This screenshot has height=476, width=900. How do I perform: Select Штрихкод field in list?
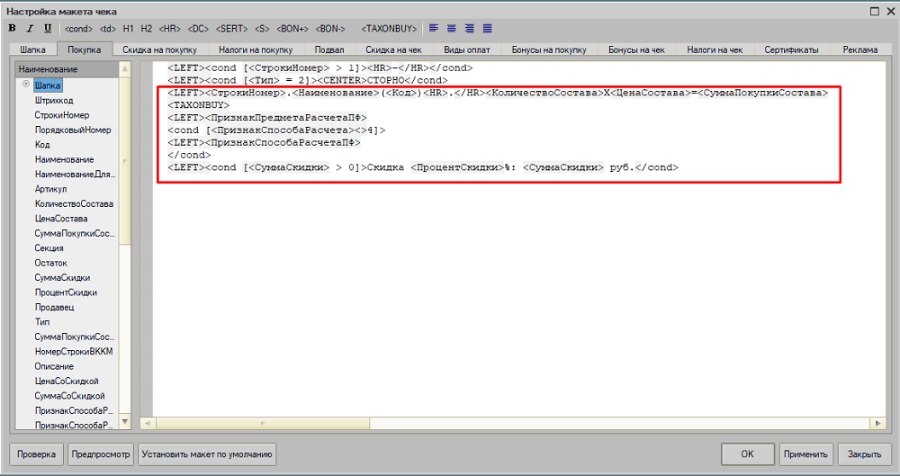[x=54, y=100]
